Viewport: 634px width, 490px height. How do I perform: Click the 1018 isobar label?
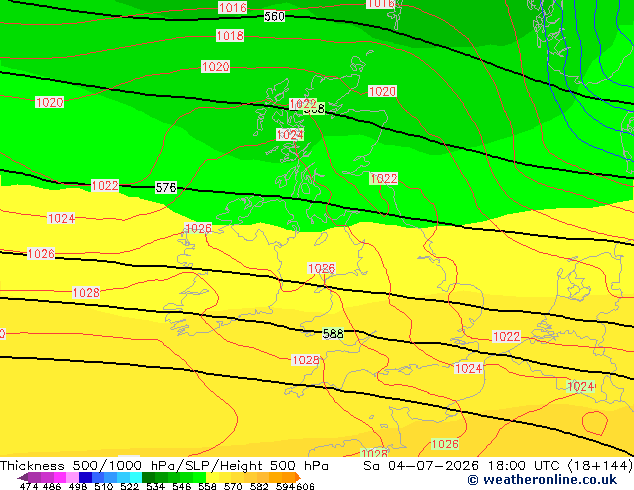coord(230,36)
